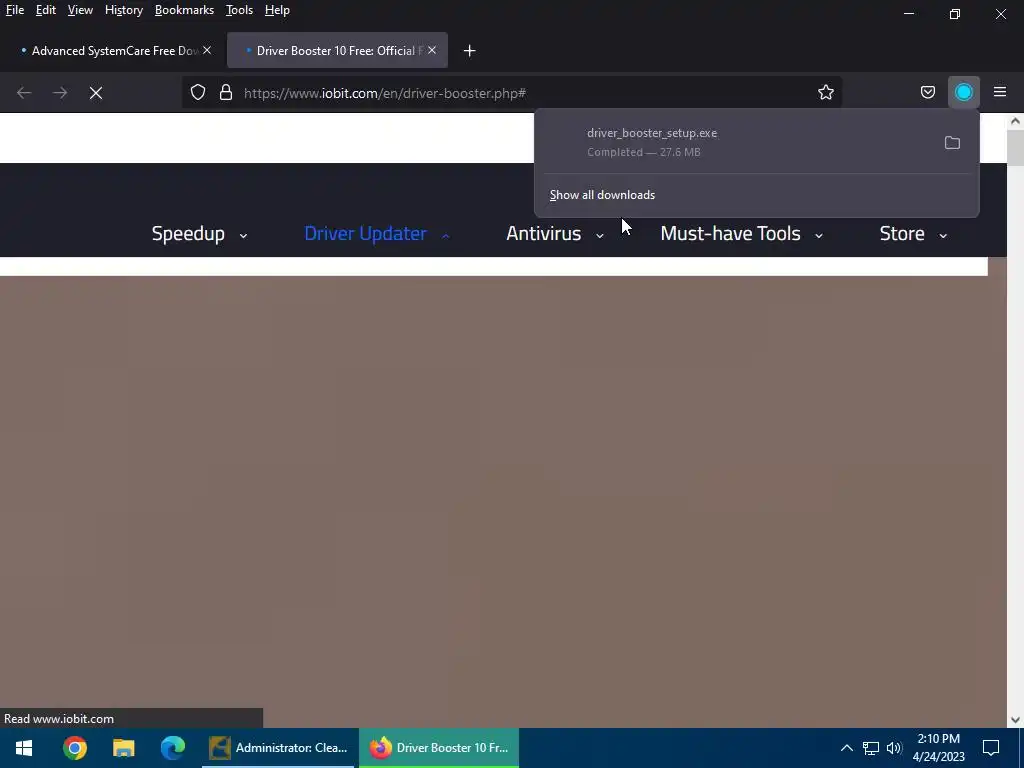Launch Google Chrome from the taskbar
The width and height of the screenshot is (1024, 768).
(75, 748)
